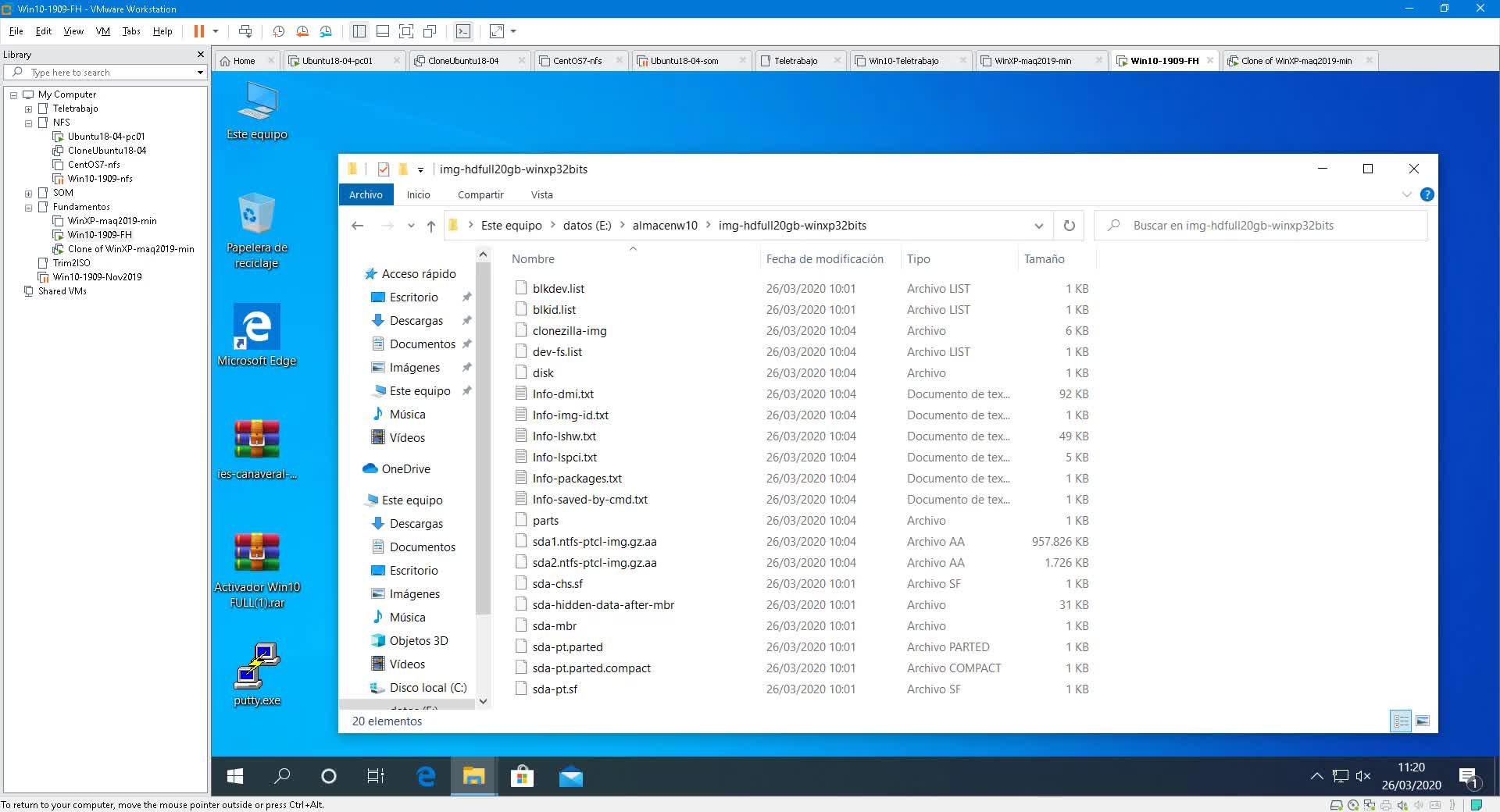Open the Snapshot Manager icon

326,31
